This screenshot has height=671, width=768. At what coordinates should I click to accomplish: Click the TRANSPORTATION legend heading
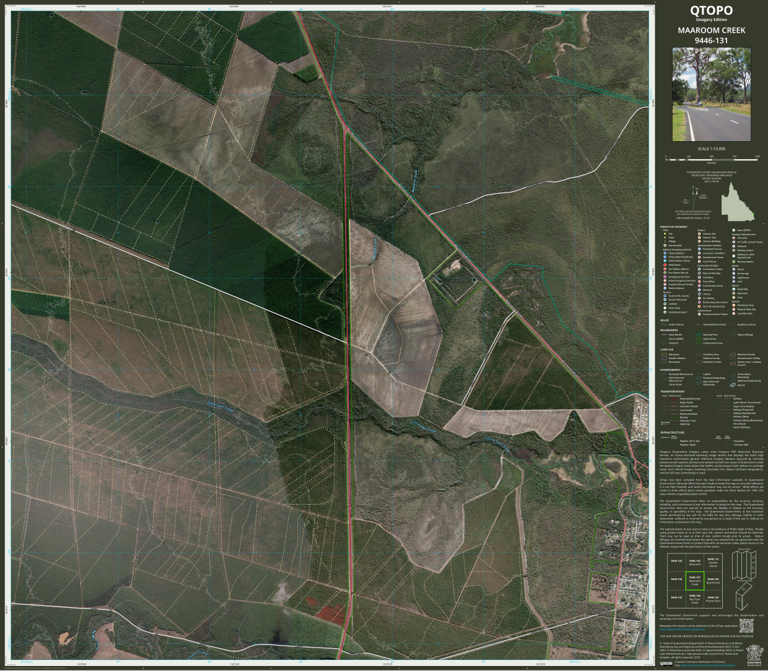point(672,391)
